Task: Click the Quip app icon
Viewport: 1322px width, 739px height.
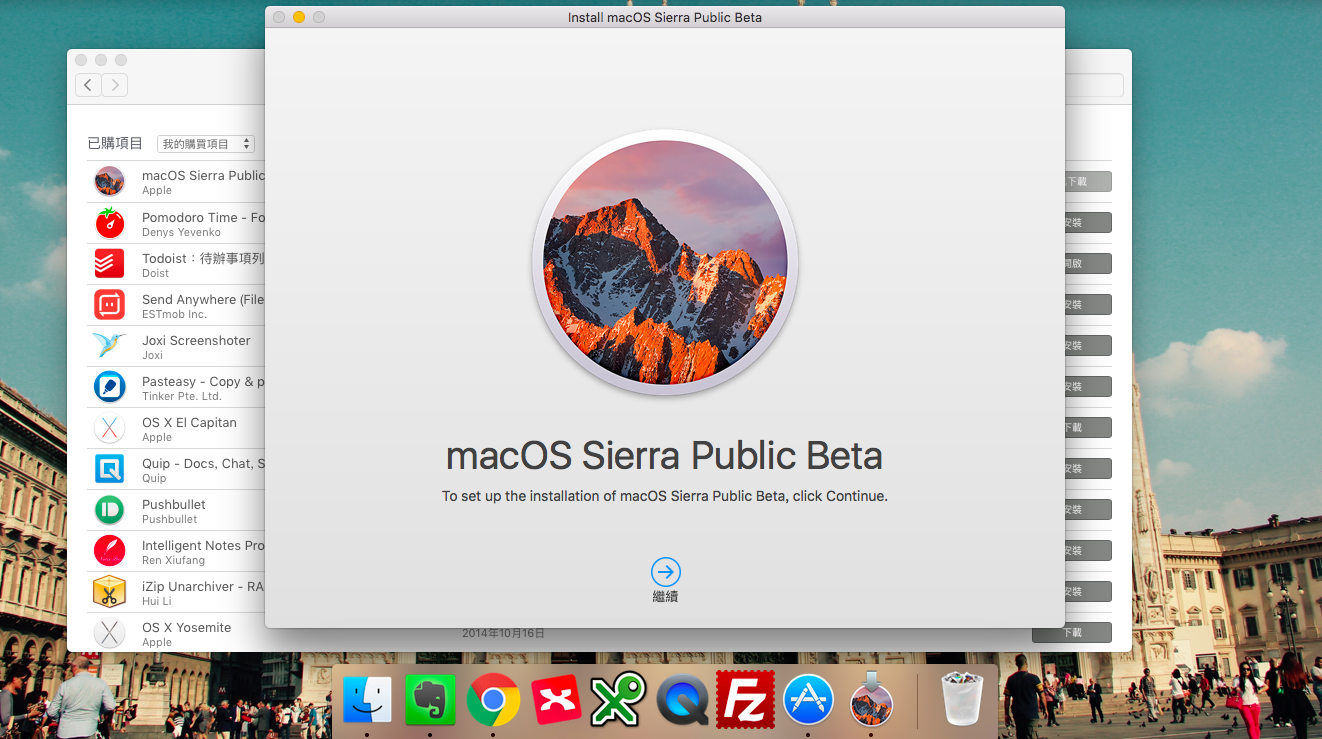Action: pyautogui.click(x=109, y=468)
